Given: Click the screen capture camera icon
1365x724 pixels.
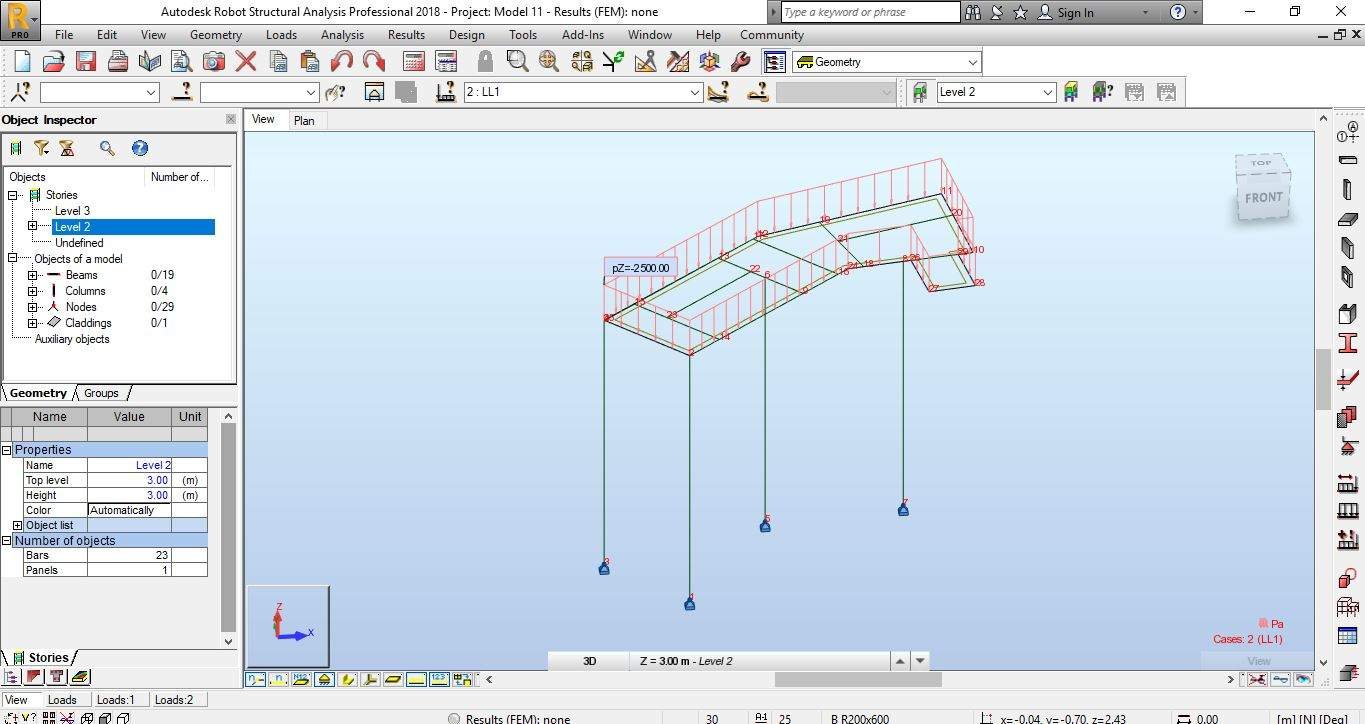Looking at the screenshot, I should tap(213, 62).
